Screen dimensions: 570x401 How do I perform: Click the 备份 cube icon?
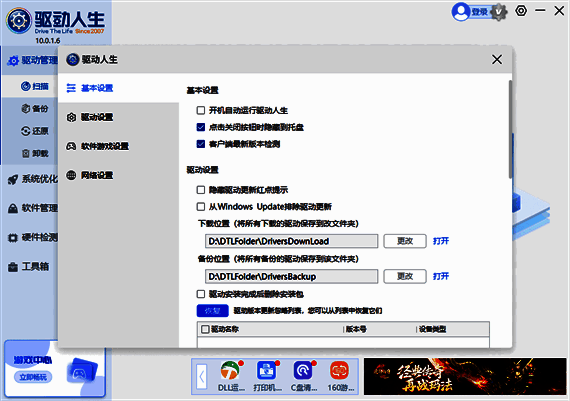pyautogui.click(x=25, y=108)
